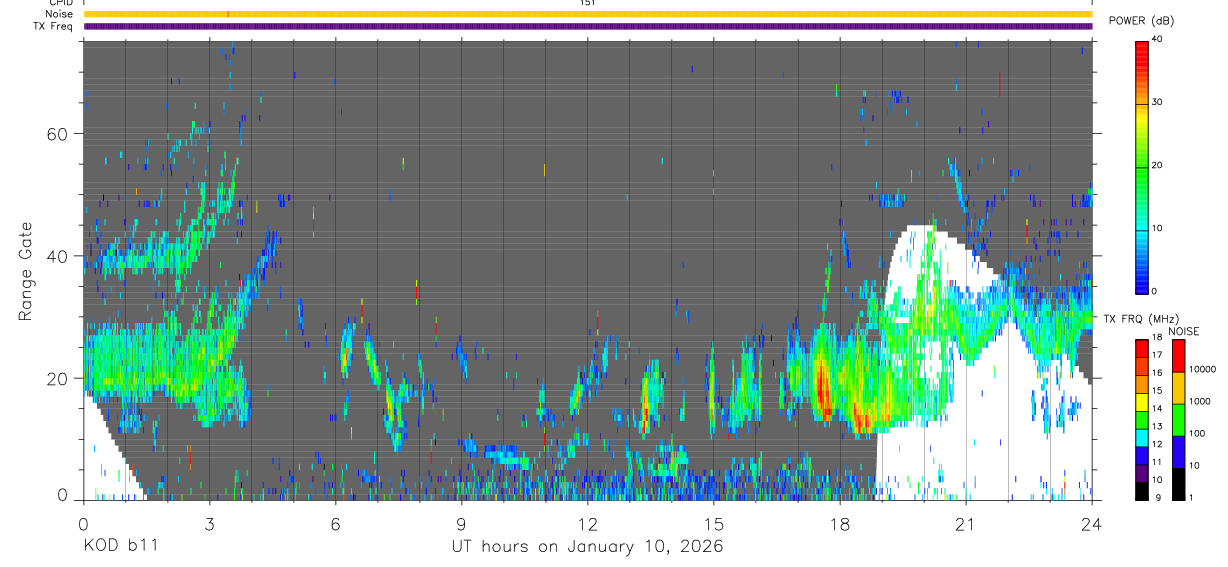Screen dimensions: 1228x567
Task: Click the red swatch in the NOISE legend
Action: click(1178, 356)
